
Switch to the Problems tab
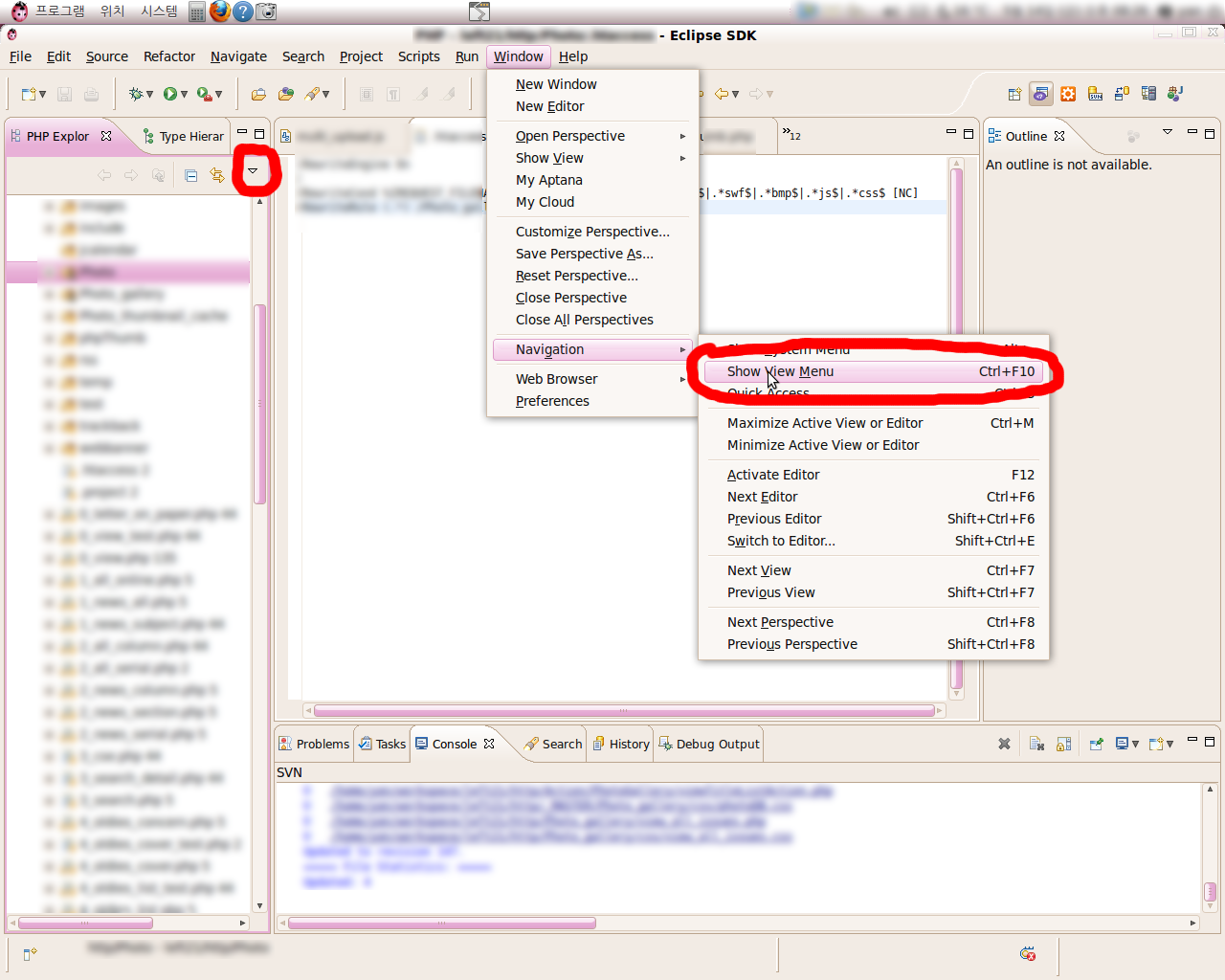tap(314, 744)
